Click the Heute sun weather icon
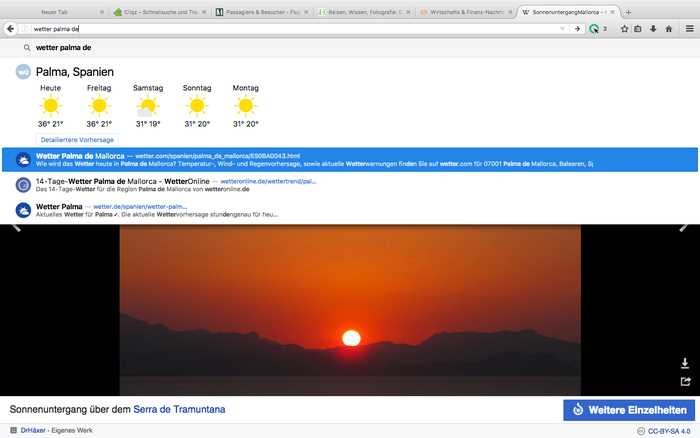The width and height of the screenshot is (700, 438). (x=50, y=106)
